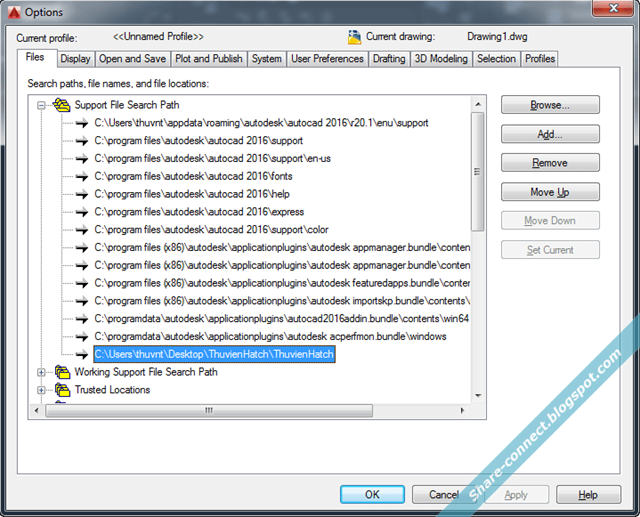Viewport: 640px width, 517px height.
Task: Click arrow icon beside the support\color path
Action: (x=82, y=230)
